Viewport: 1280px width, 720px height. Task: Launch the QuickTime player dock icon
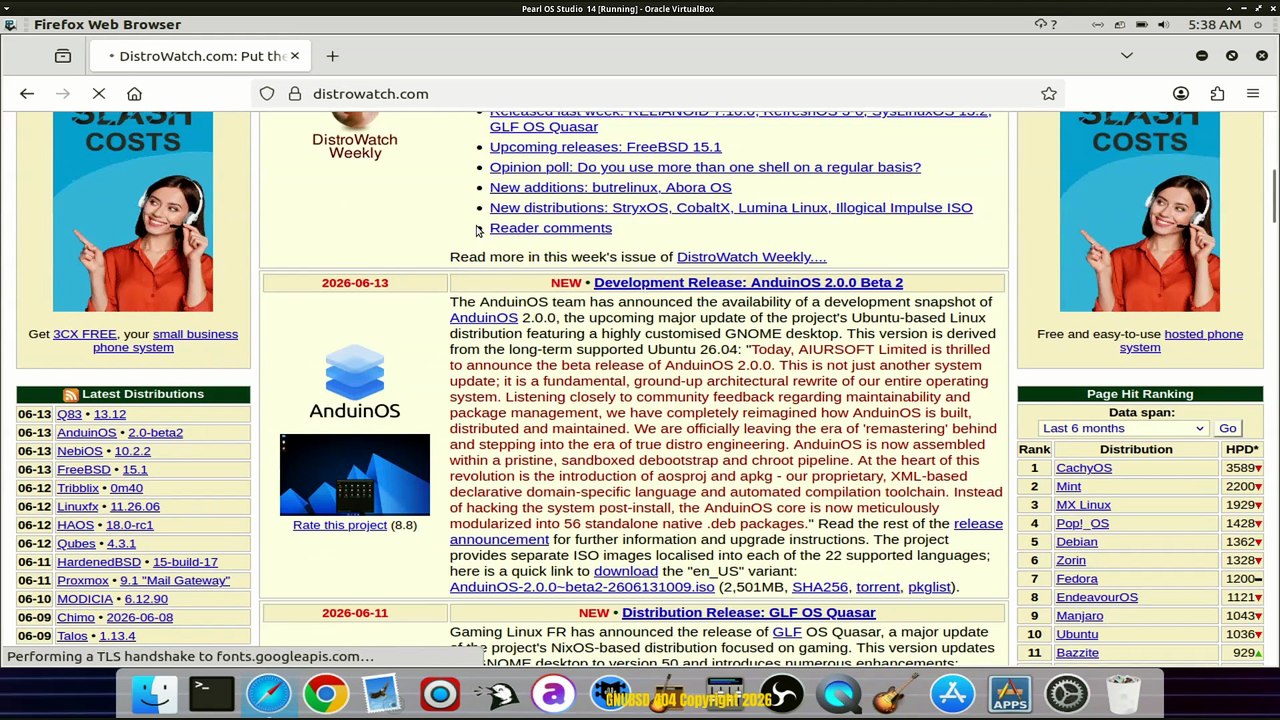click(x=840, y=694)
